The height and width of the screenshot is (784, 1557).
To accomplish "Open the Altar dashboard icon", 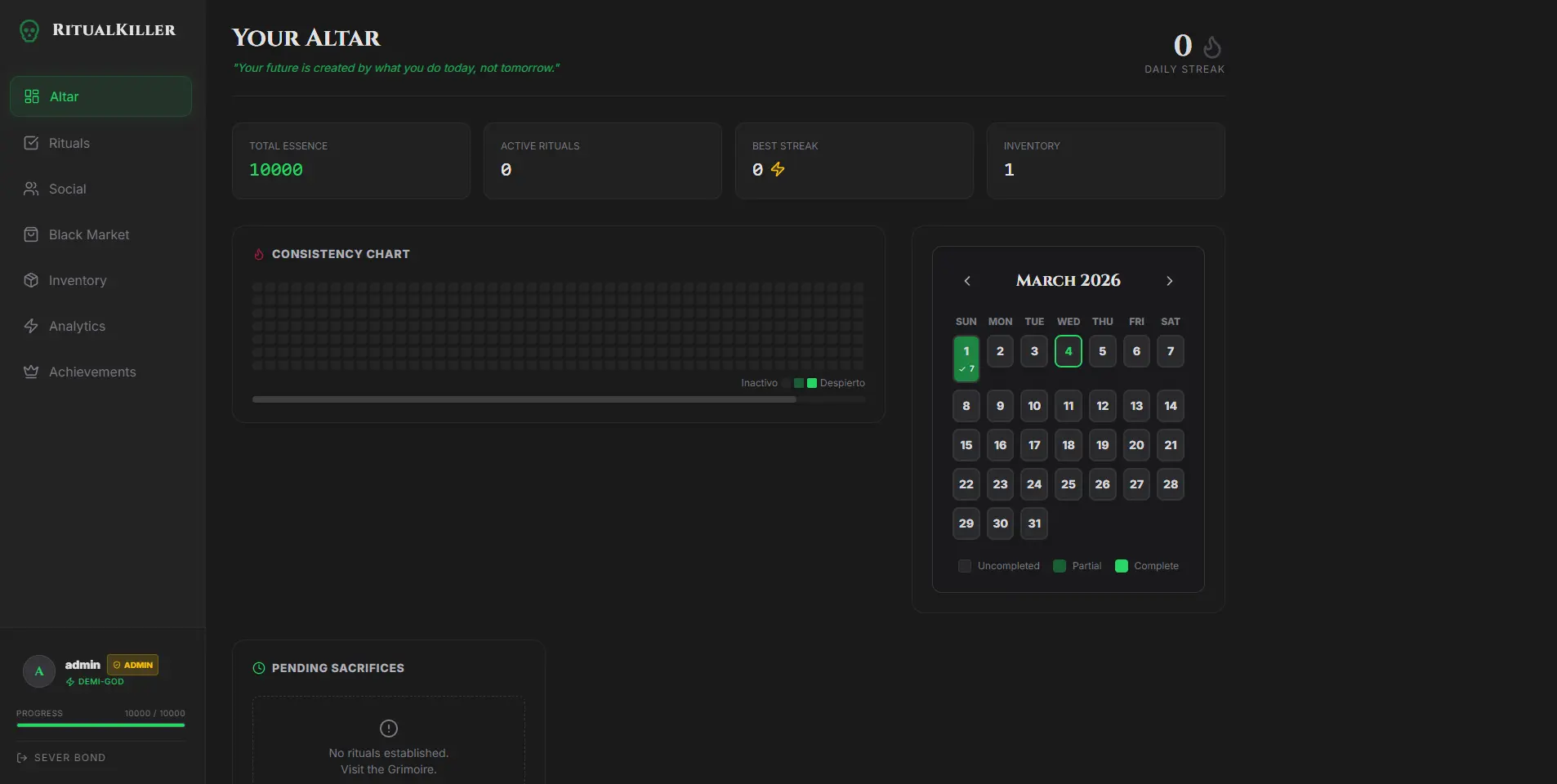I will (32, 96).
